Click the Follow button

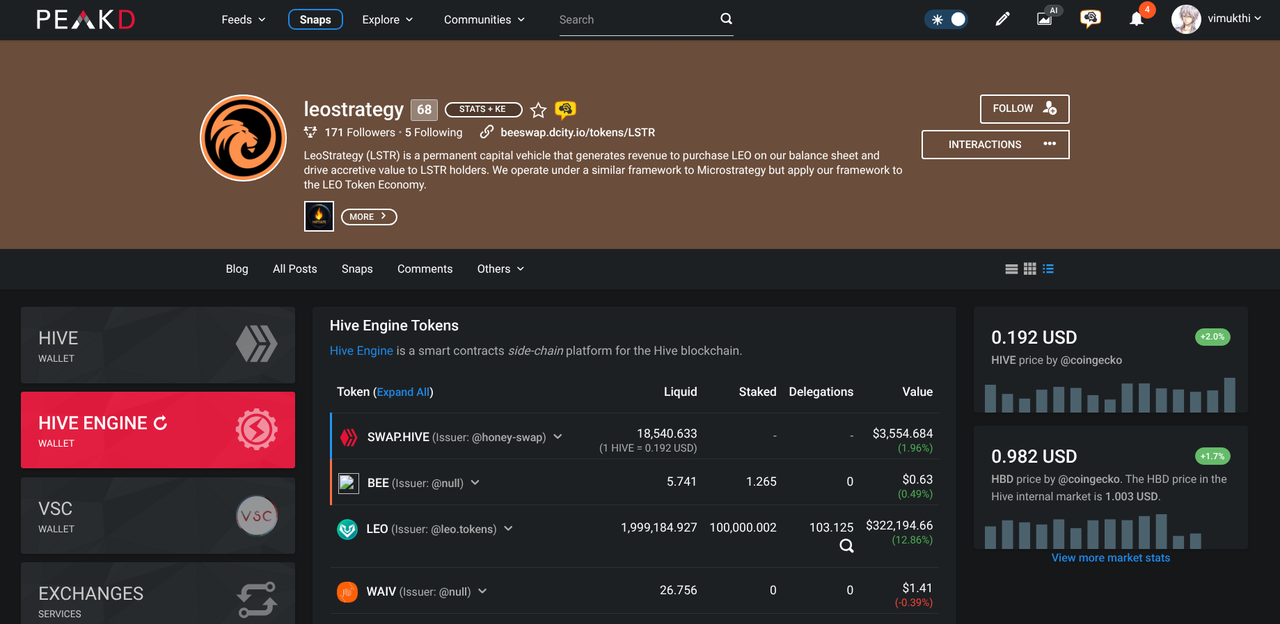[x=1024, y=109]
